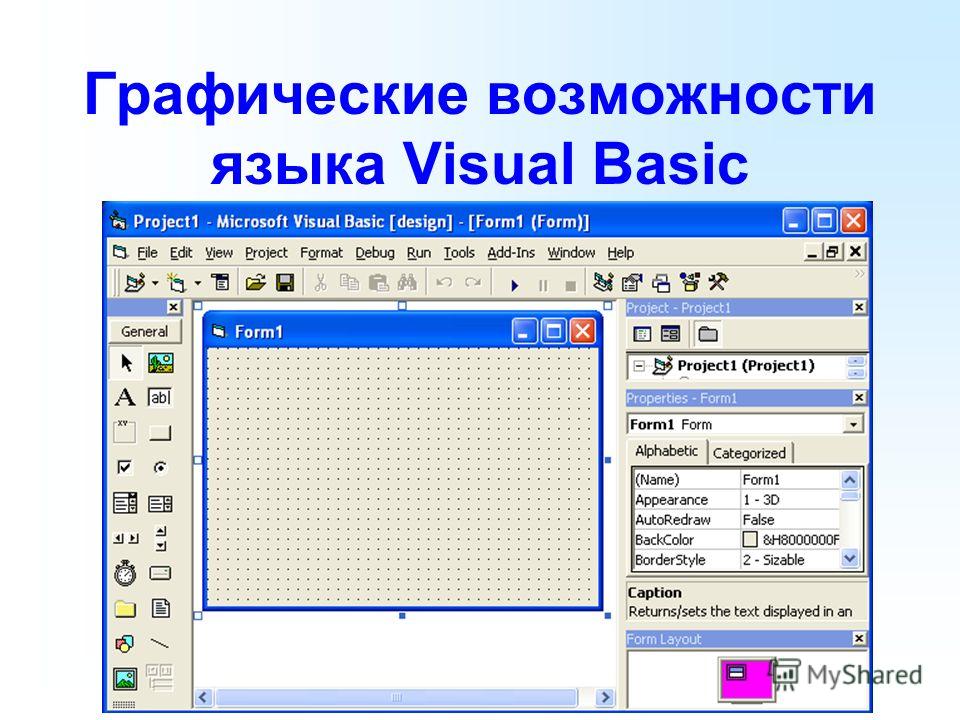Select the CheckBox control tool
Viewport: 960px width, 720px height.
coord(124,468)
